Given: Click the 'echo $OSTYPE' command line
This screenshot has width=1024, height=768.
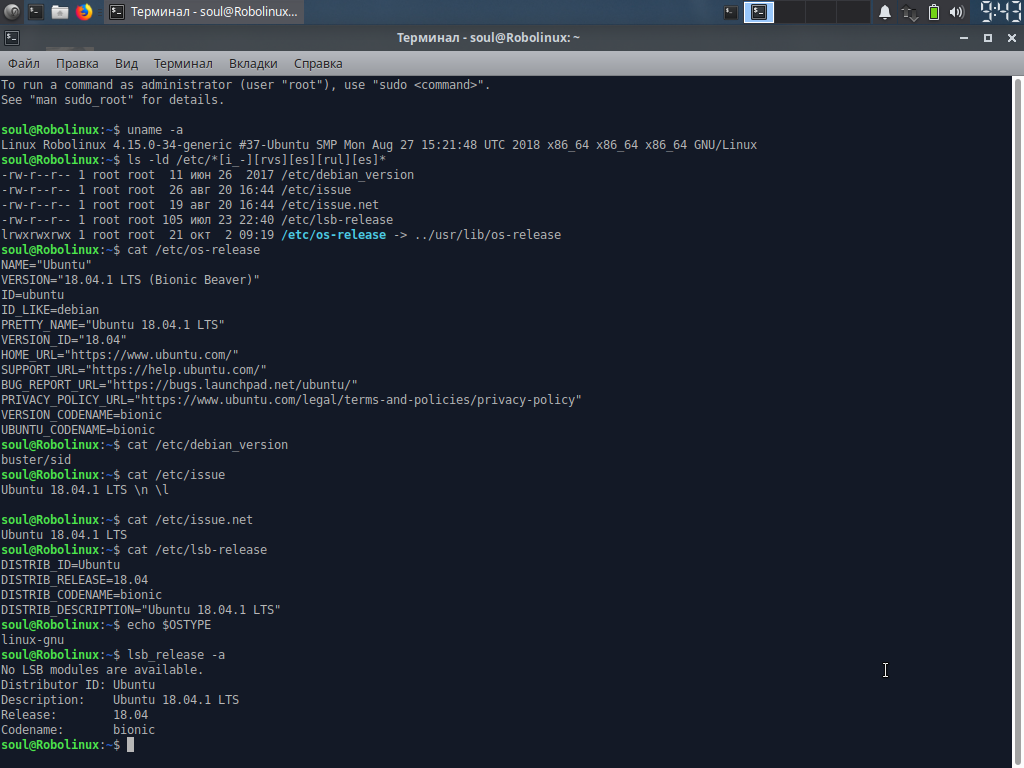Looking at the screenshot, I should (106, 624).
